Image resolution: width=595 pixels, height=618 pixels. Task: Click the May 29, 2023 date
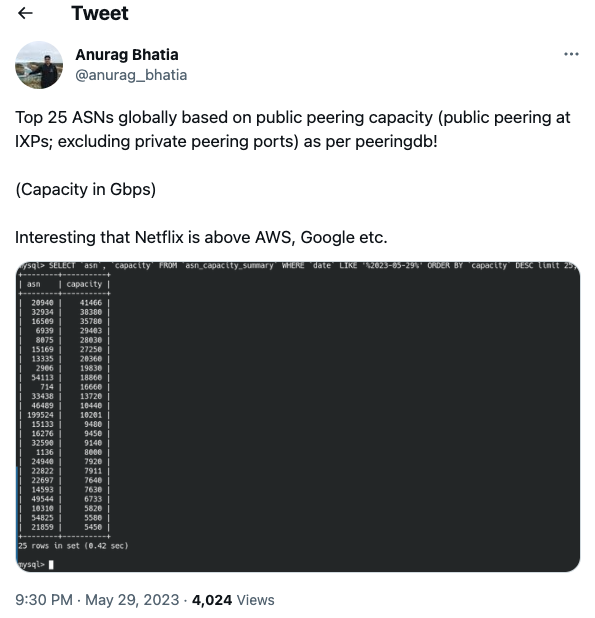point(132,600)
